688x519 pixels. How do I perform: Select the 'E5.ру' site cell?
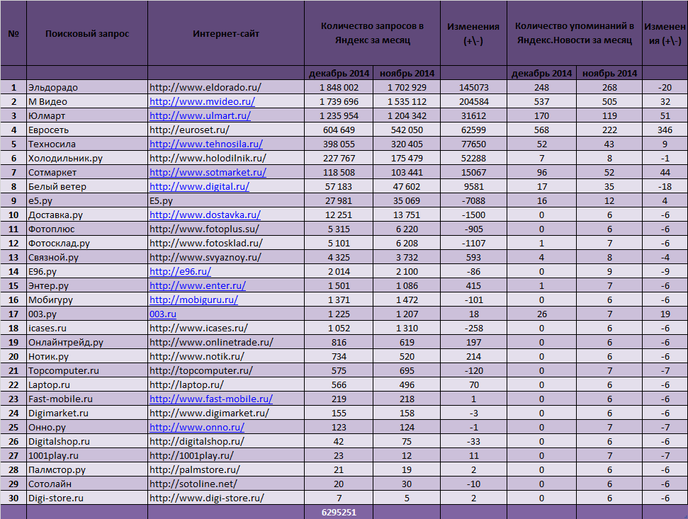coord(226,201)
